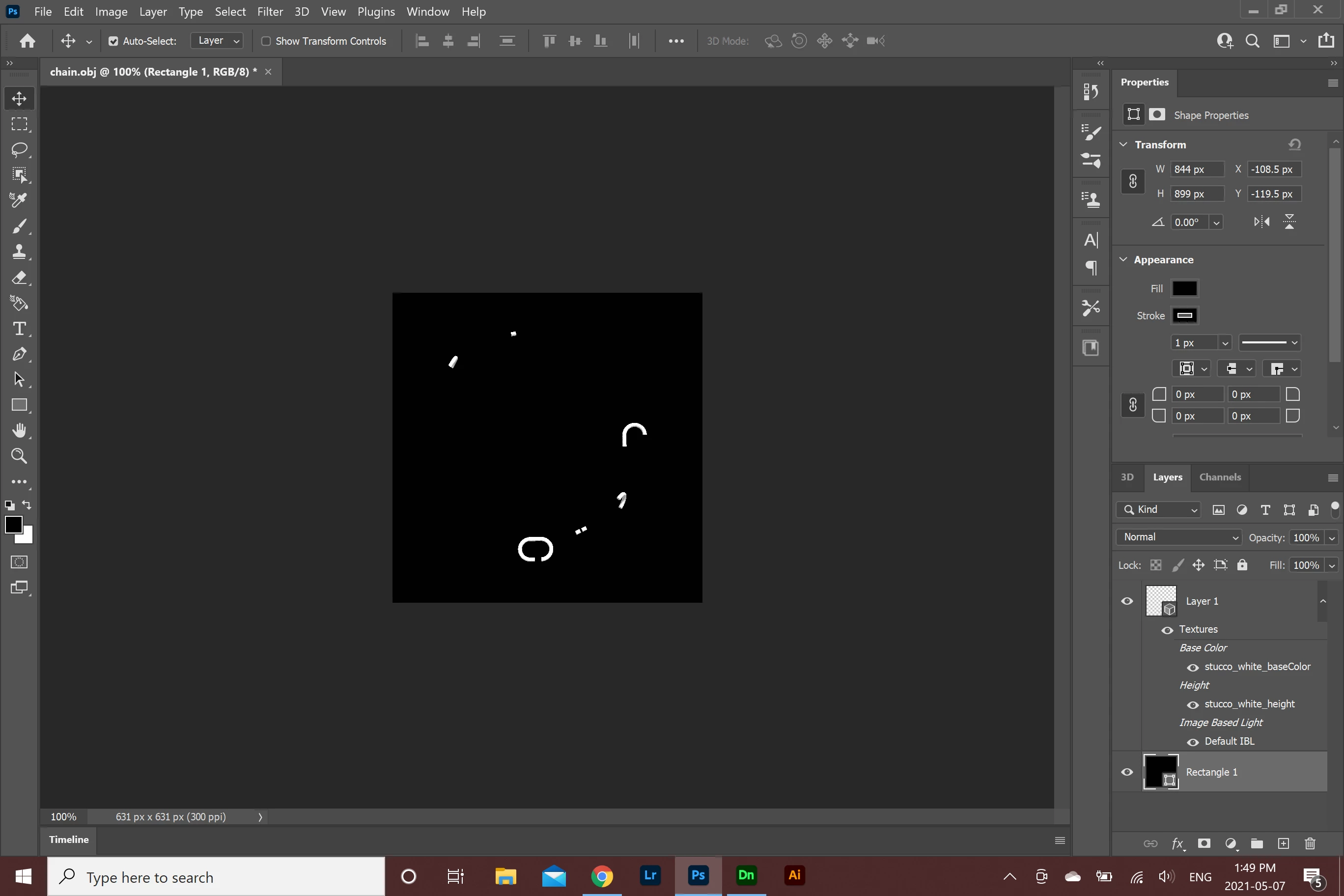
Task: Click the delete layer trash icon
Action: [x=1310, y=843]
